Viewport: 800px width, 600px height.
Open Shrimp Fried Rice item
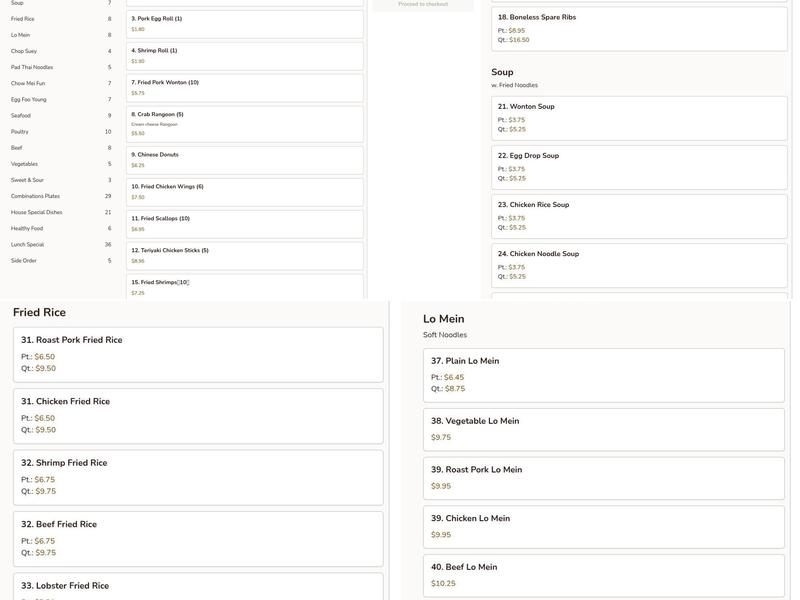(x=198, y=477)
